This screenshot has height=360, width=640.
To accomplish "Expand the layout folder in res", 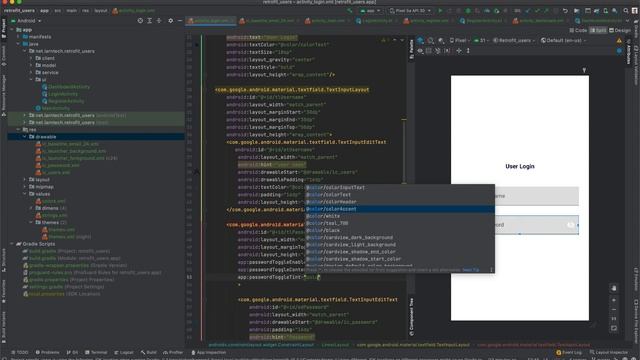I will 24,180.
